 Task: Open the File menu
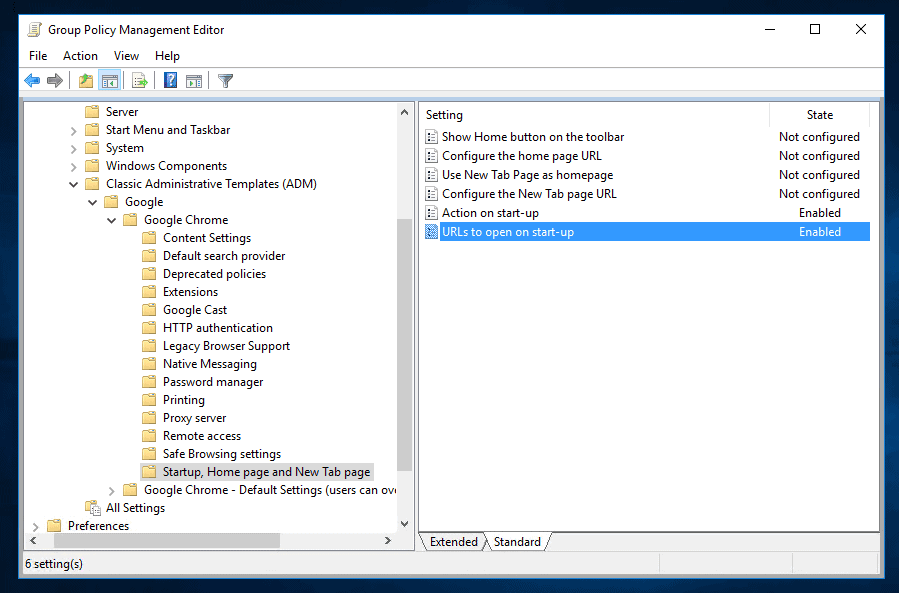(38, 56)
